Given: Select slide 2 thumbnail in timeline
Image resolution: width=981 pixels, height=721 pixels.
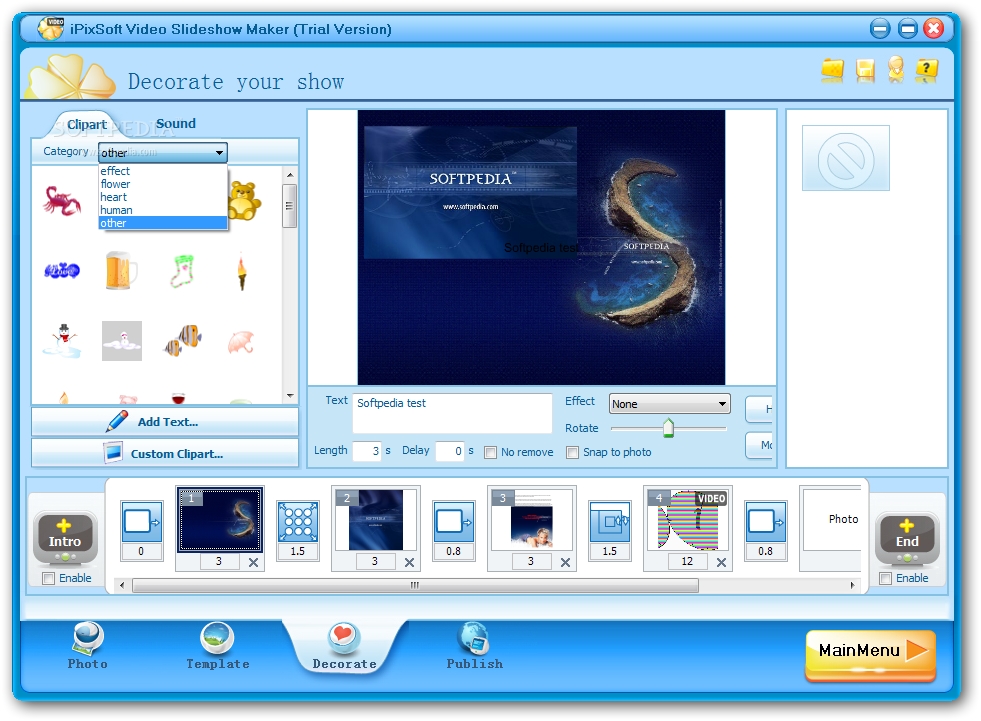Looking at the screenshot, I should click(375, 520).
